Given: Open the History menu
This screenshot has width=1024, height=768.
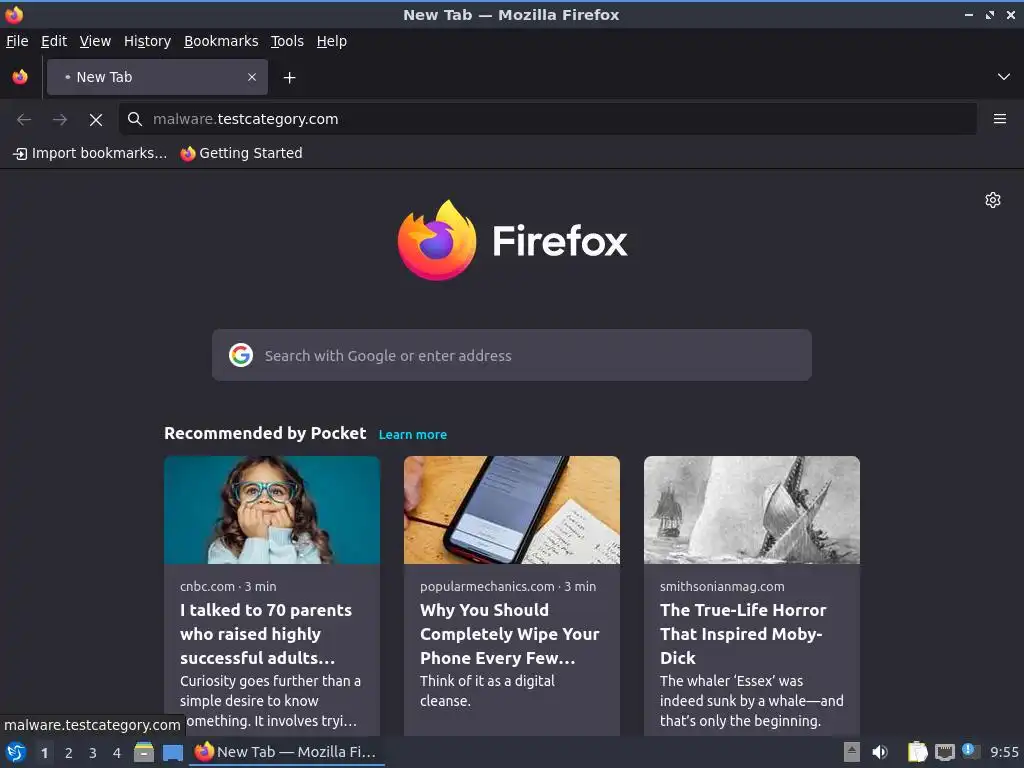Looking at the screenshot, I should [x=147, y=41].
